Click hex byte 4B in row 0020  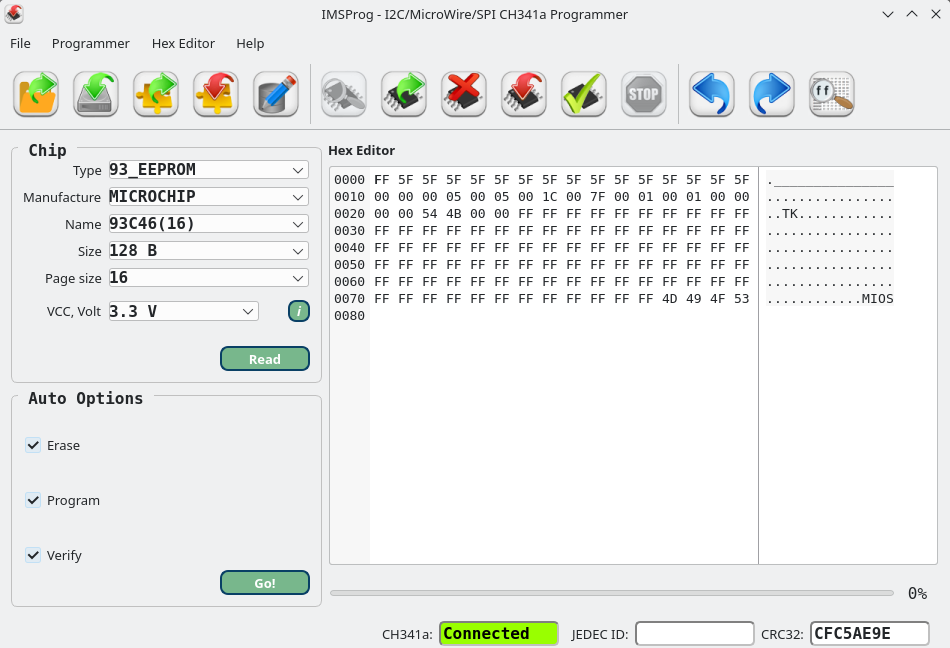[x=453, y=214]
